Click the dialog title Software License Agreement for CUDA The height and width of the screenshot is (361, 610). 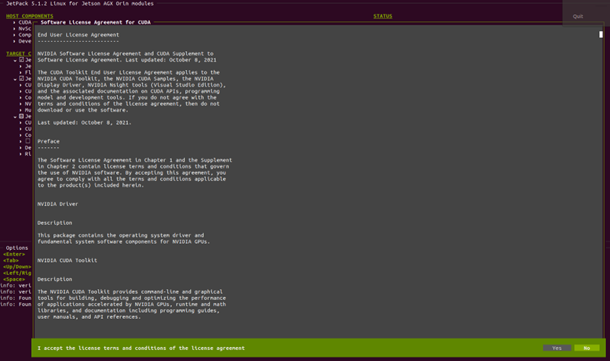[x=96, y=22]
